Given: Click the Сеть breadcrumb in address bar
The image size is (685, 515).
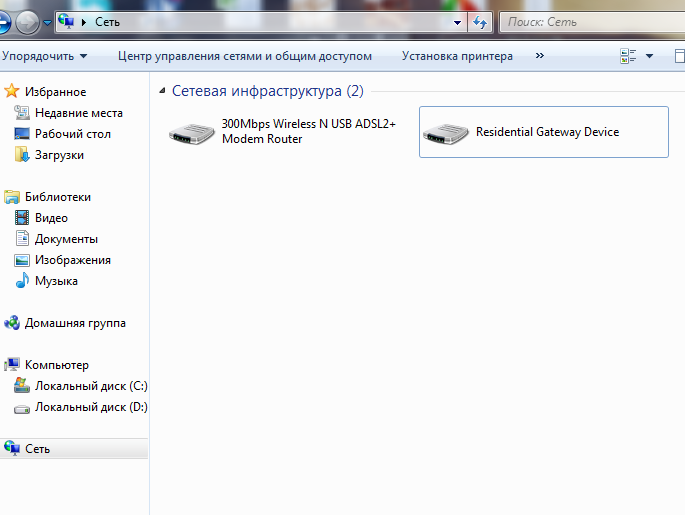Looking at the screenshot, I should point(107,22).
